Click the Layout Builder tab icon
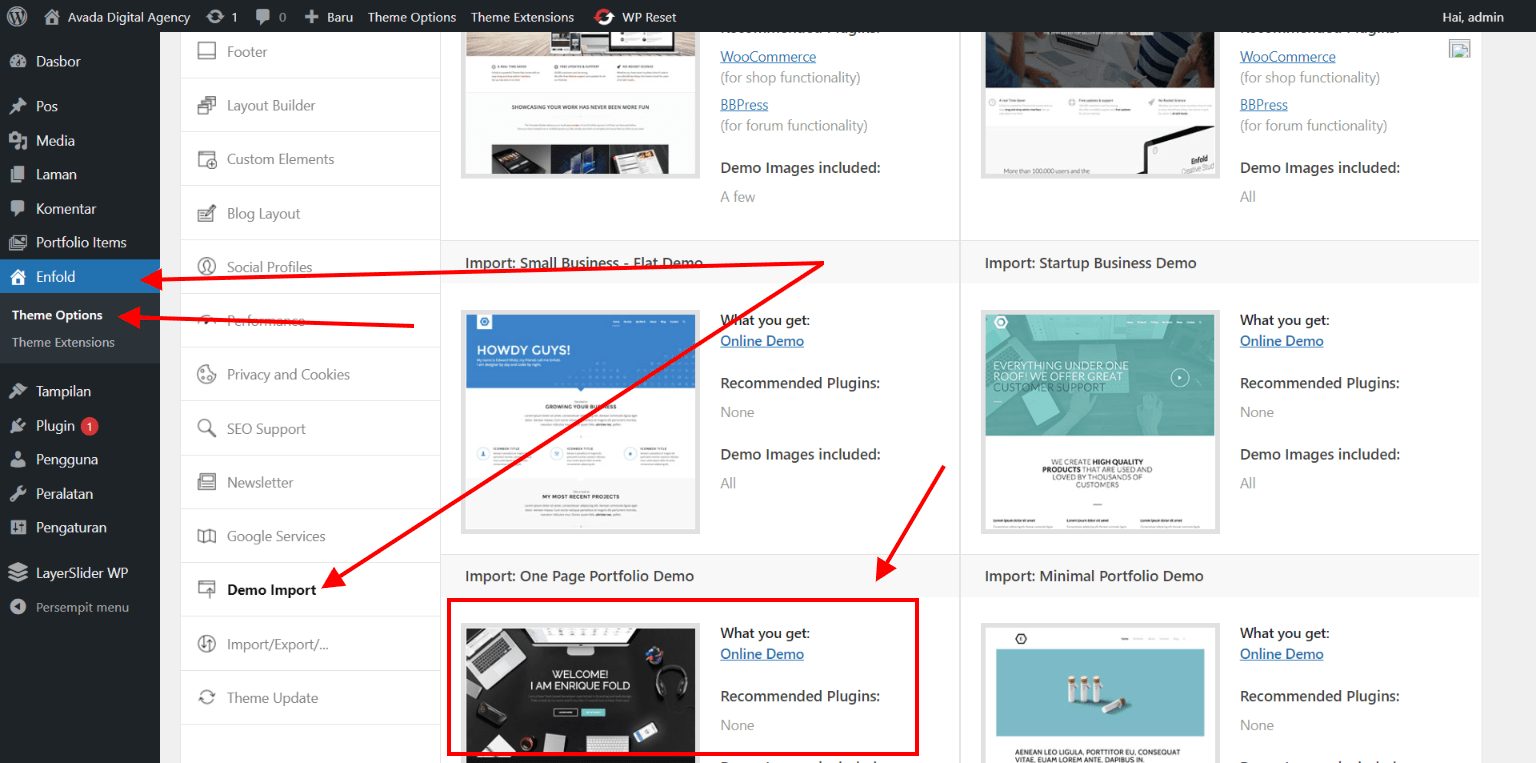Screen dimensions: 1536x763 207,105
